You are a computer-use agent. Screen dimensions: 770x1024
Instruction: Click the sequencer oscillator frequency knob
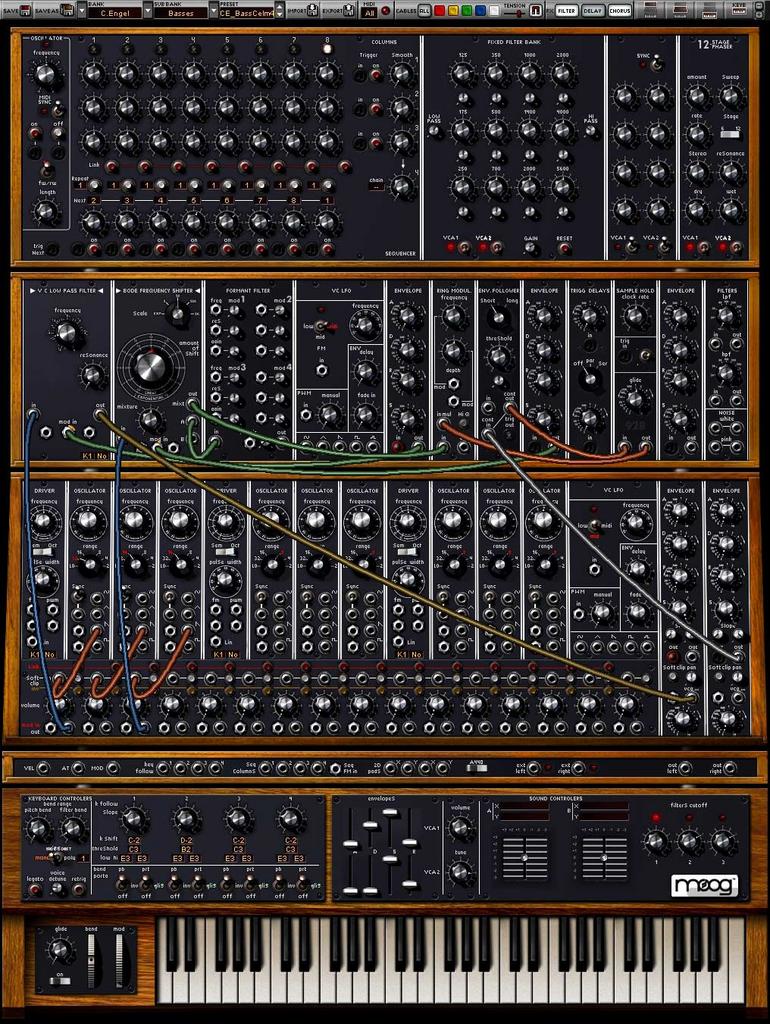click(x=43, y=74)
